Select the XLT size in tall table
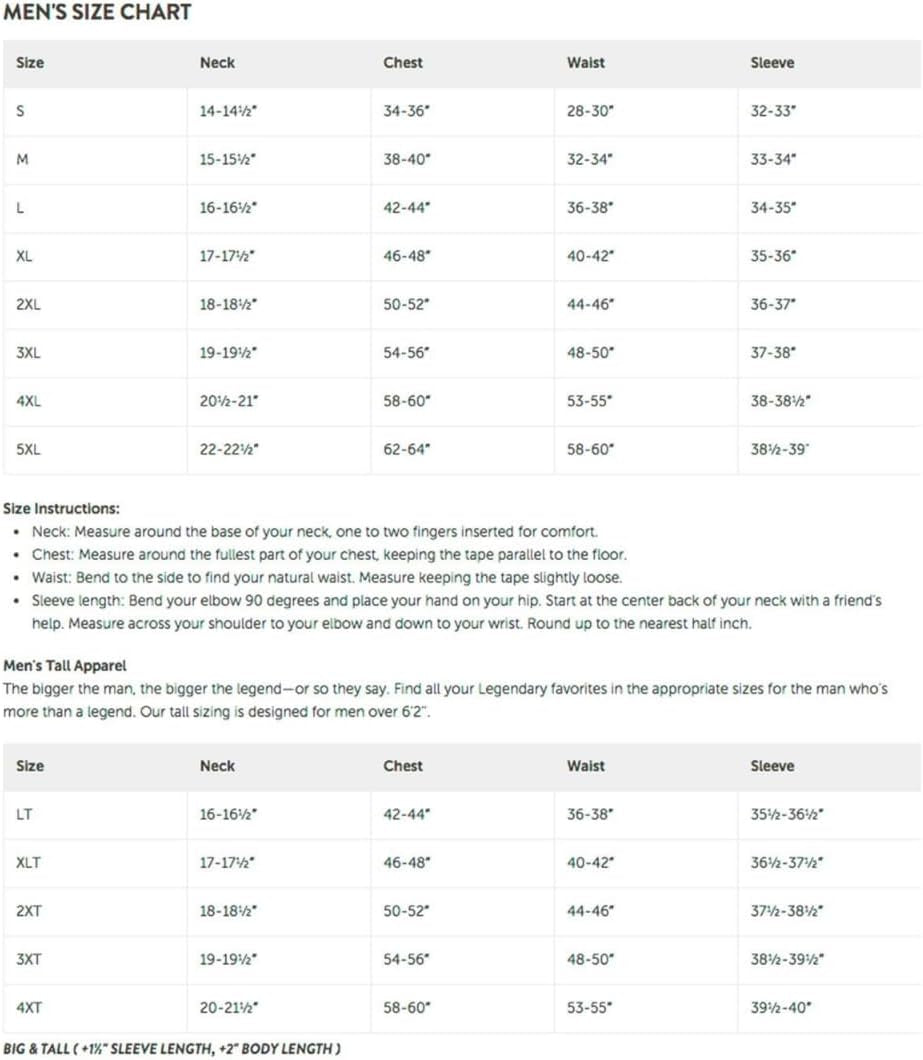This screenshot has width=923, height=1060. [29, 862]
